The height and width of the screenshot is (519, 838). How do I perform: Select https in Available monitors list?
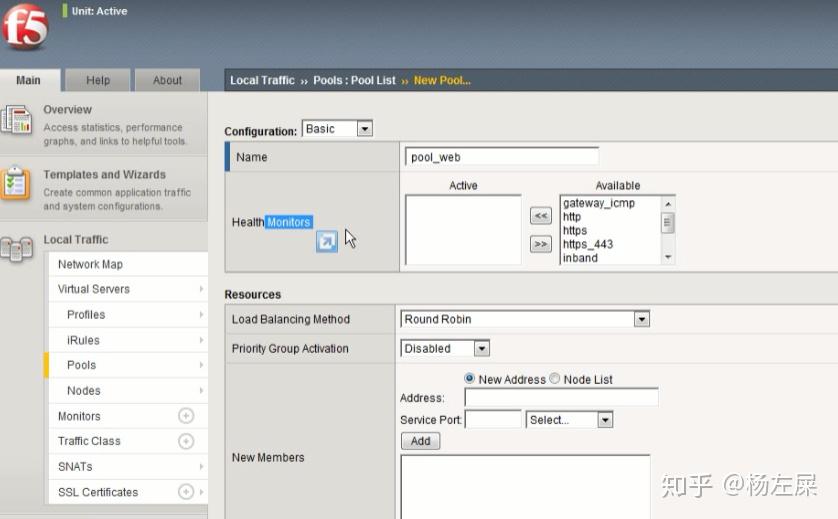575,230
